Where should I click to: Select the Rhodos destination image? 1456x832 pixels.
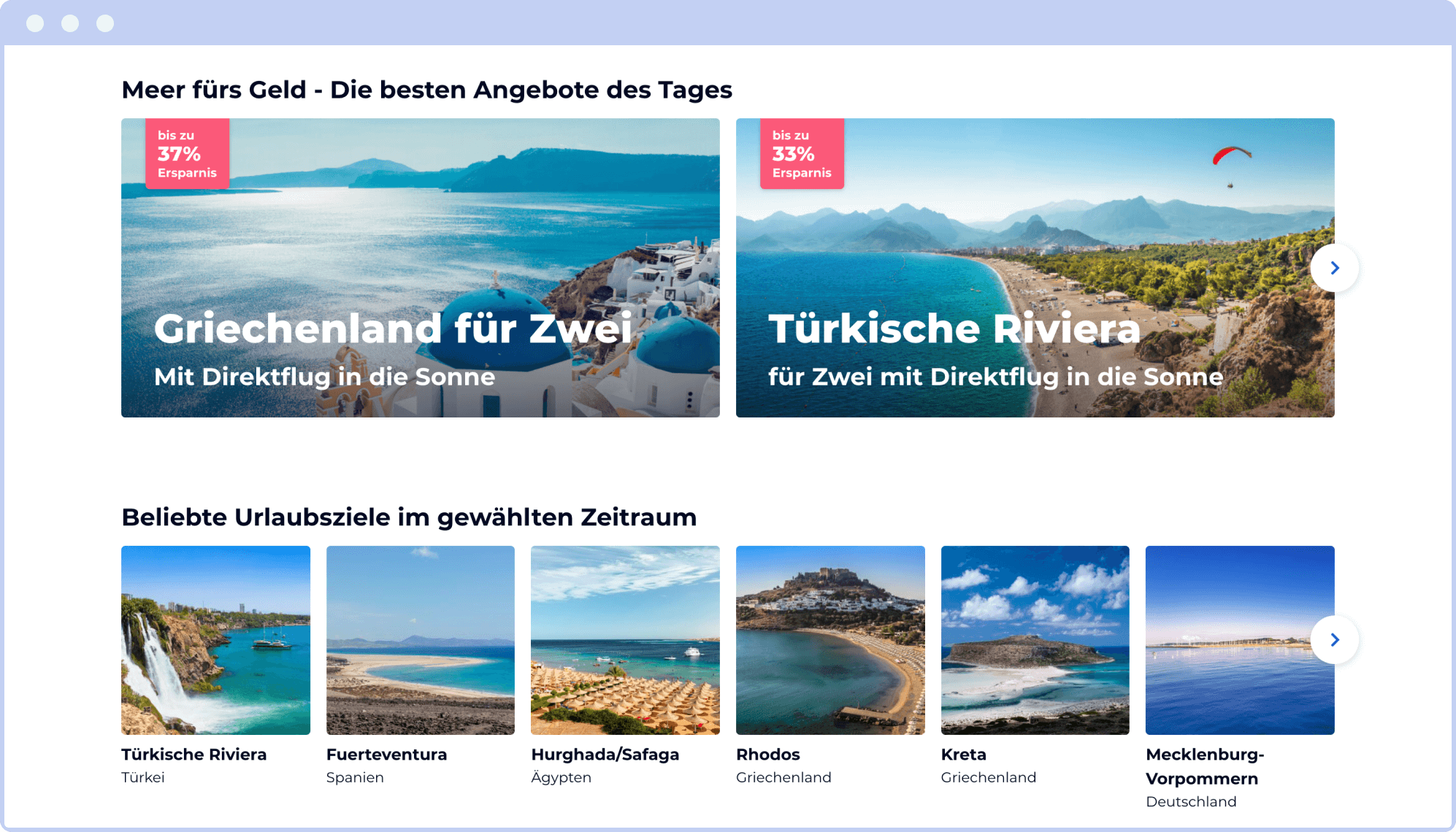[830, 640]
